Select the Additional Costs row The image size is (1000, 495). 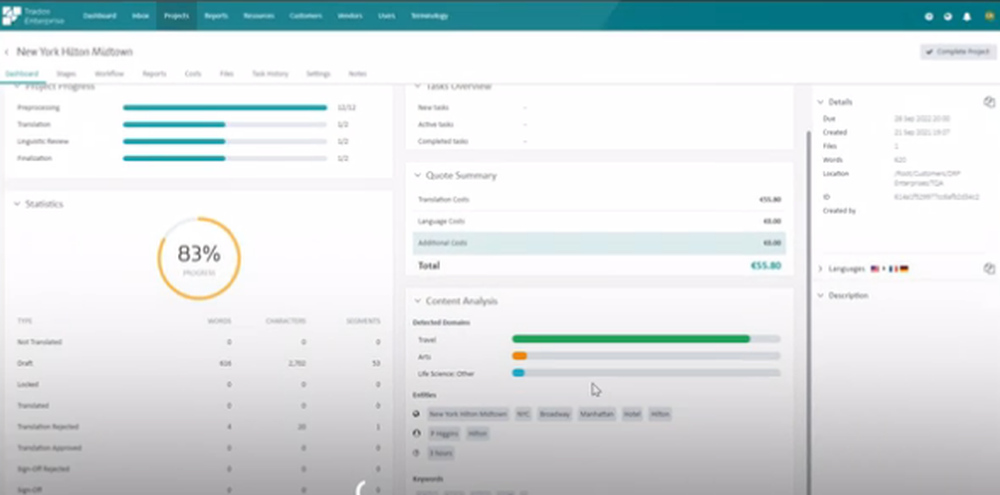pyautogui.click(x=599, y=243)
